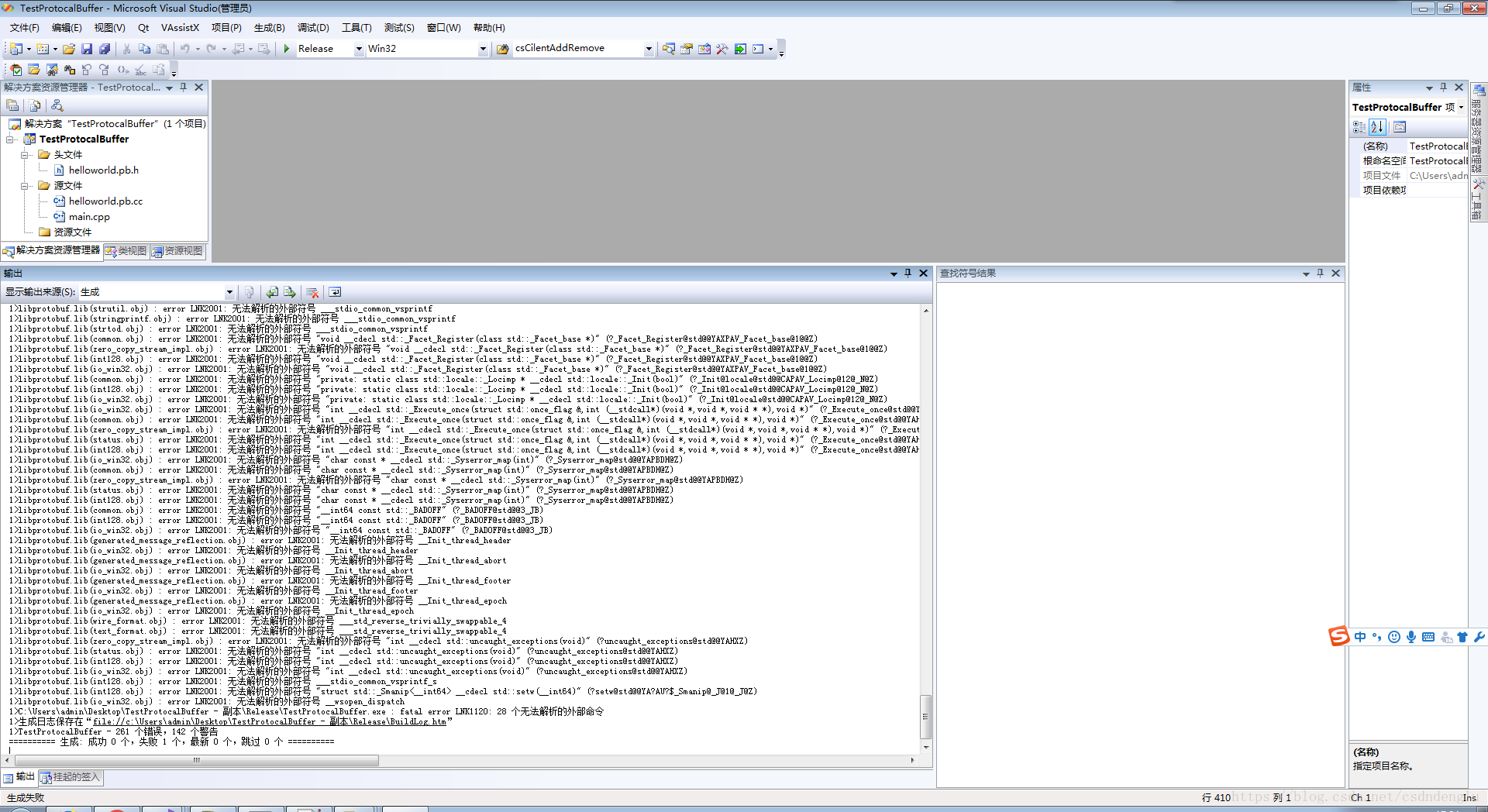Image resolution: width=1488 pixels, height=812 pixels.
Task: Open the 编辑(E) menu
Action: pos(67,28)
